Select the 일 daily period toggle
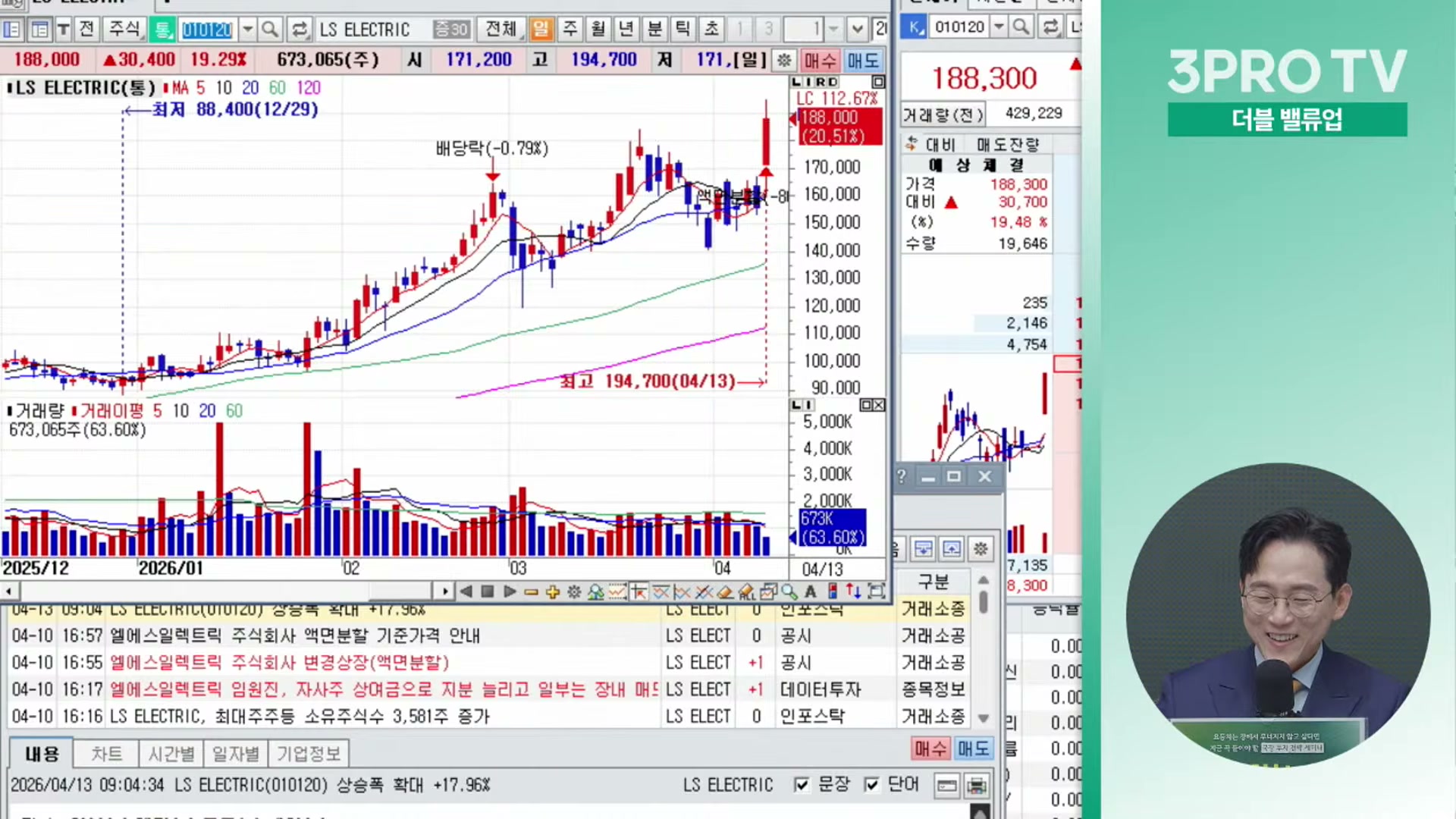 (540, 30)
